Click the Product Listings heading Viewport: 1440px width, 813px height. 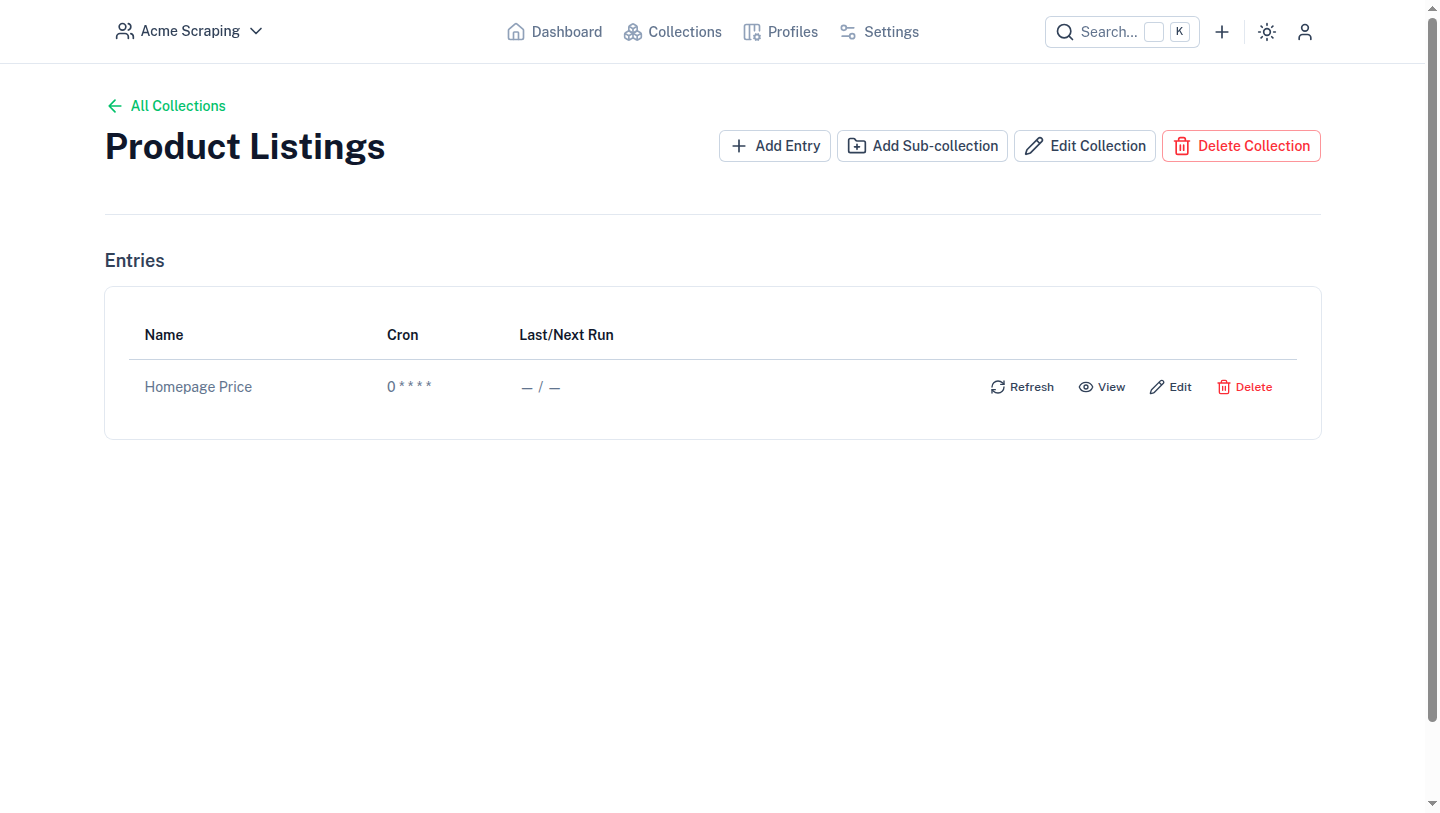pos(245,146)
